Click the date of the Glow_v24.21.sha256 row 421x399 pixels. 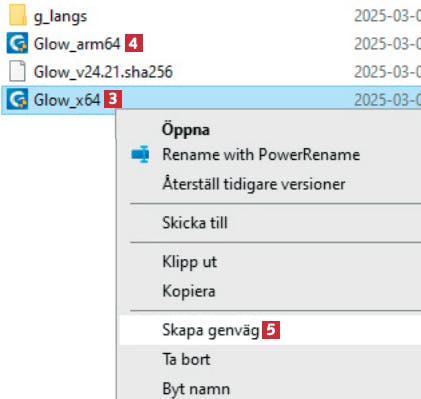[387, 72]
